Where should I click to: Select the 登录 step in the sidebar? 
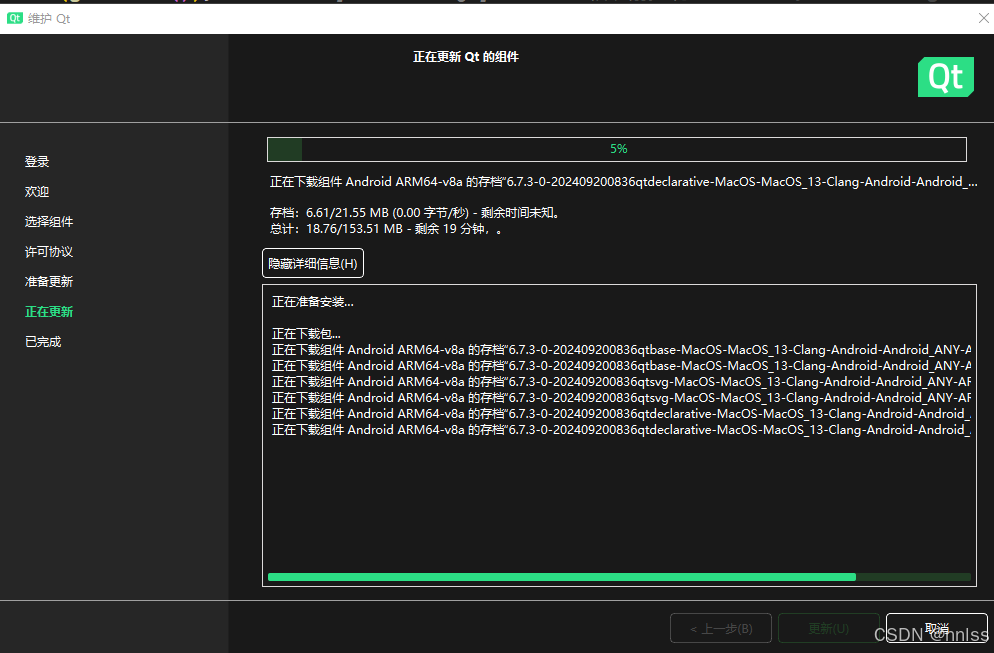(x=37, y=162)
